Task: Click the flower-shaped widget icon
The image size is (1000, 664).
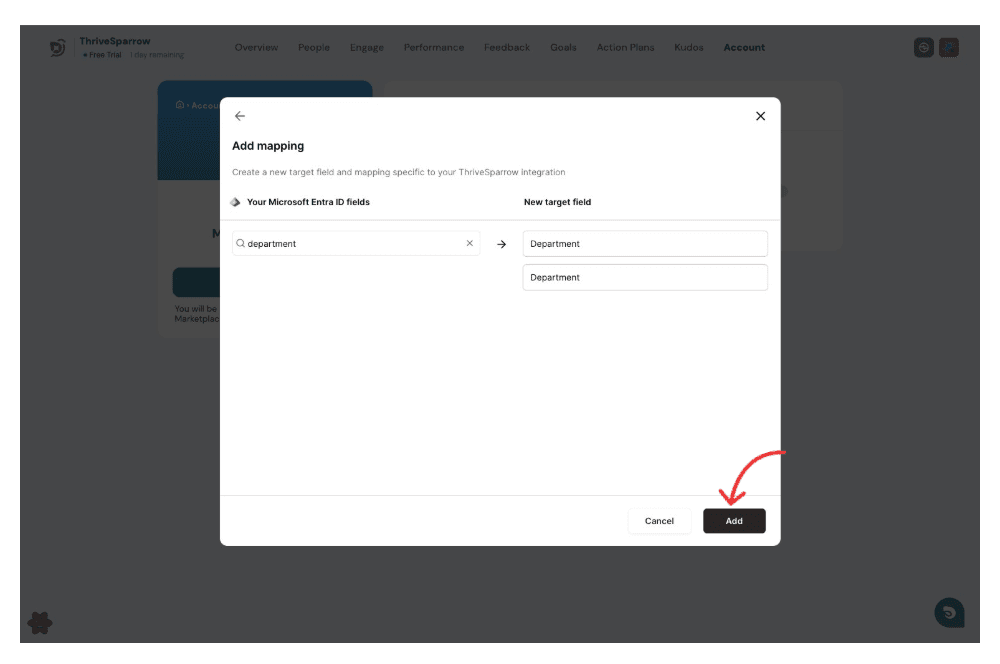Action: coord(40,623)
